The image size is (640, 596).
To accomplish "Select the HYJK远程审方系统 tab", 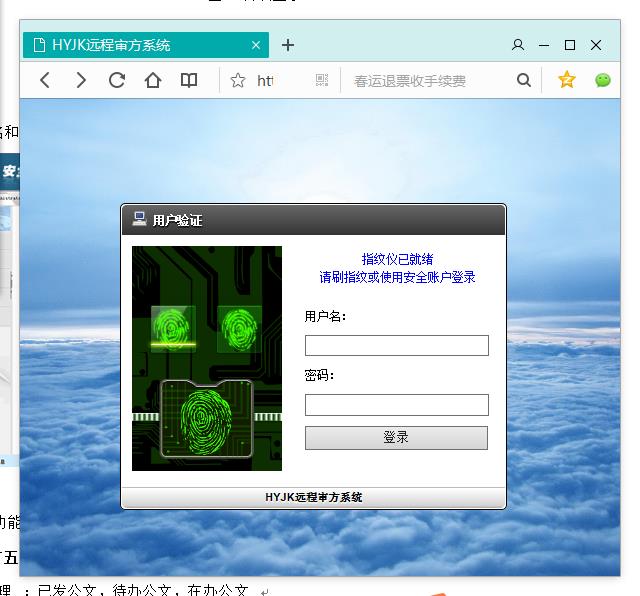I will click(130, 45).
